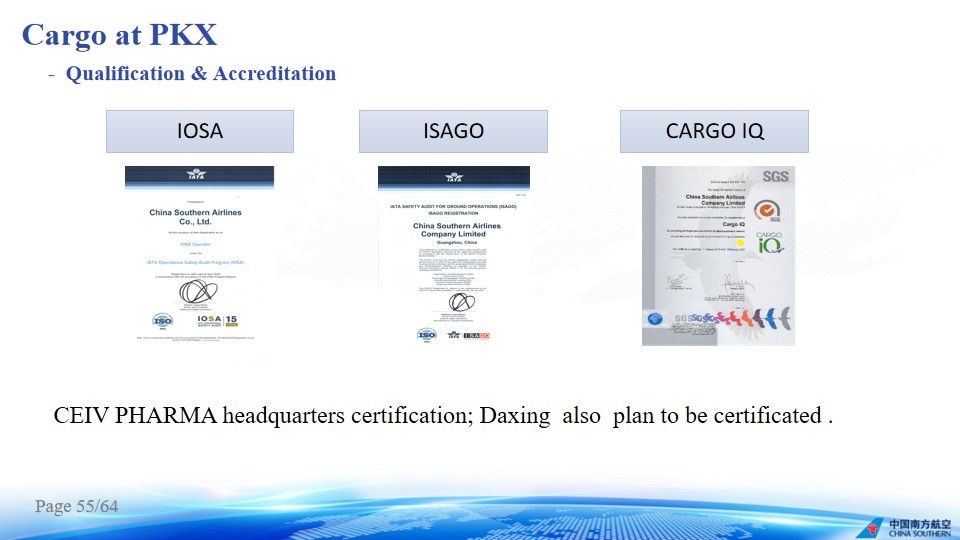This screenshot has width=960, height=540.
Task: Click "China Southern Airlines Company Limited" on ISAGO certificate
Action: pos(456,230)
